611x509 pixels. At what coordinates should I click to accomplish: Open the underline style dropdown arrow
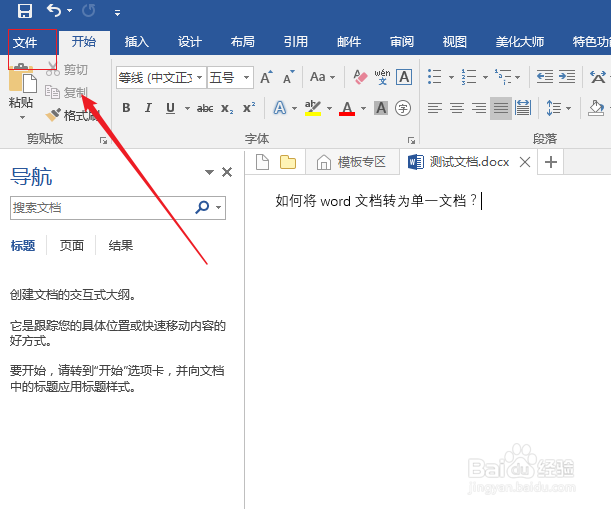(187, 108)
